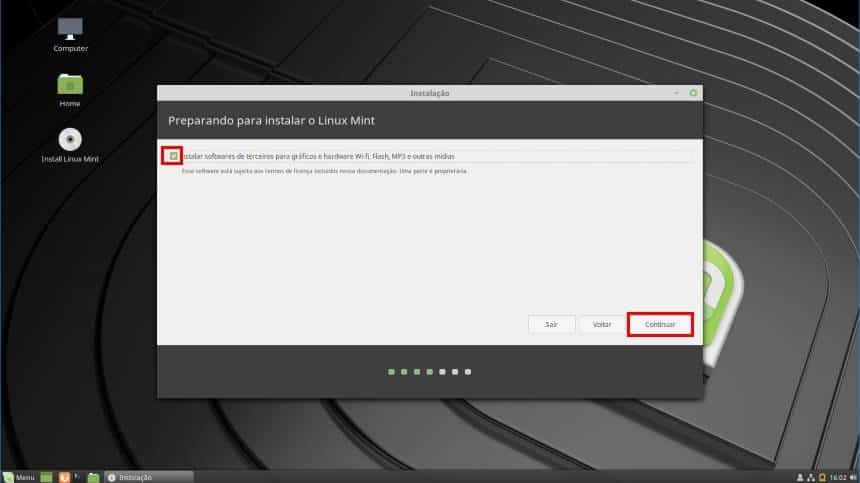
Task: Launch the Install Linux Mint disc icon
Action: coord(70,145)
